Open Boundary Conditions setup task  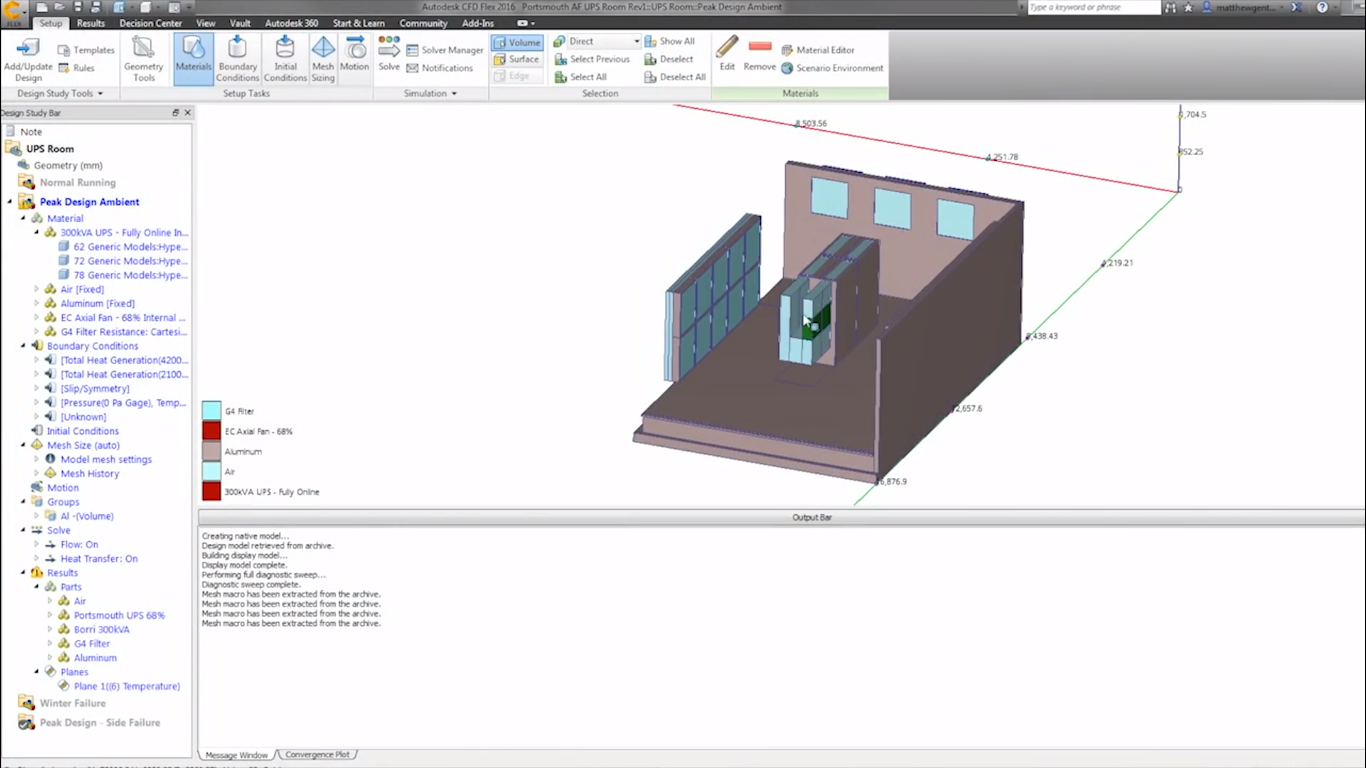(237, 60)
